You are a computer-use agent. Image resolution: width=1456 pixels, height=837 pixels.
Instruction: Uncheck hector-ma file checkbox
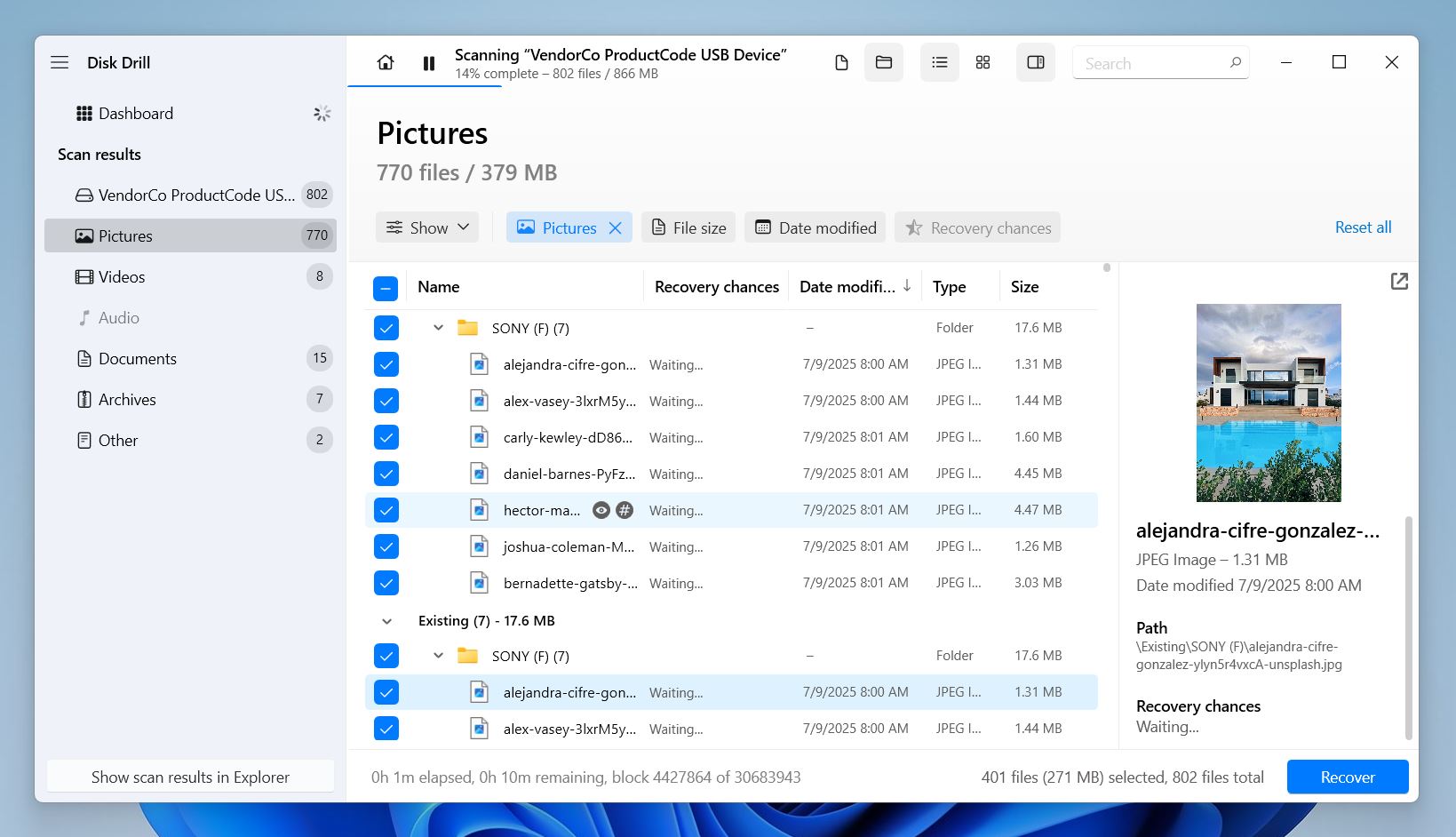[x=386, y=510]
